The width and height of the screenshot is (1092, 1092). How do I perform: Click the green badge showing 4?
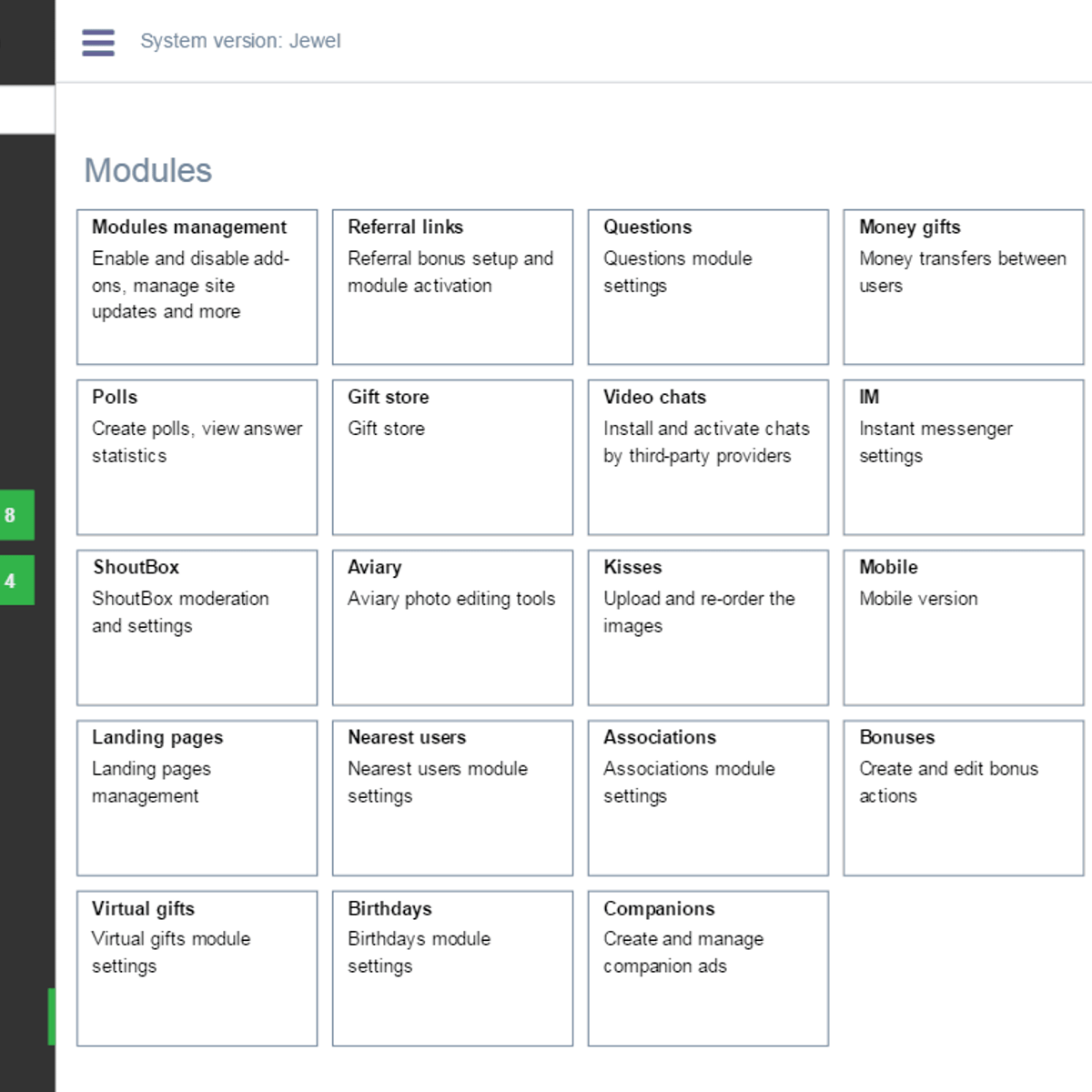[x=16, y=581]
